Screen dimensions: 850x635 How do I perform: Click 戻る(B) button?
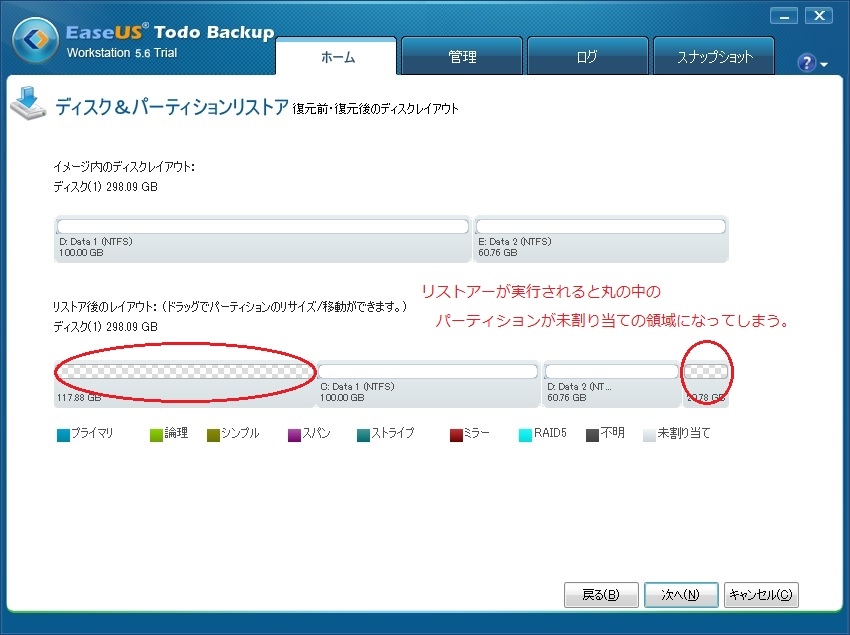click(x=601, y=595)
